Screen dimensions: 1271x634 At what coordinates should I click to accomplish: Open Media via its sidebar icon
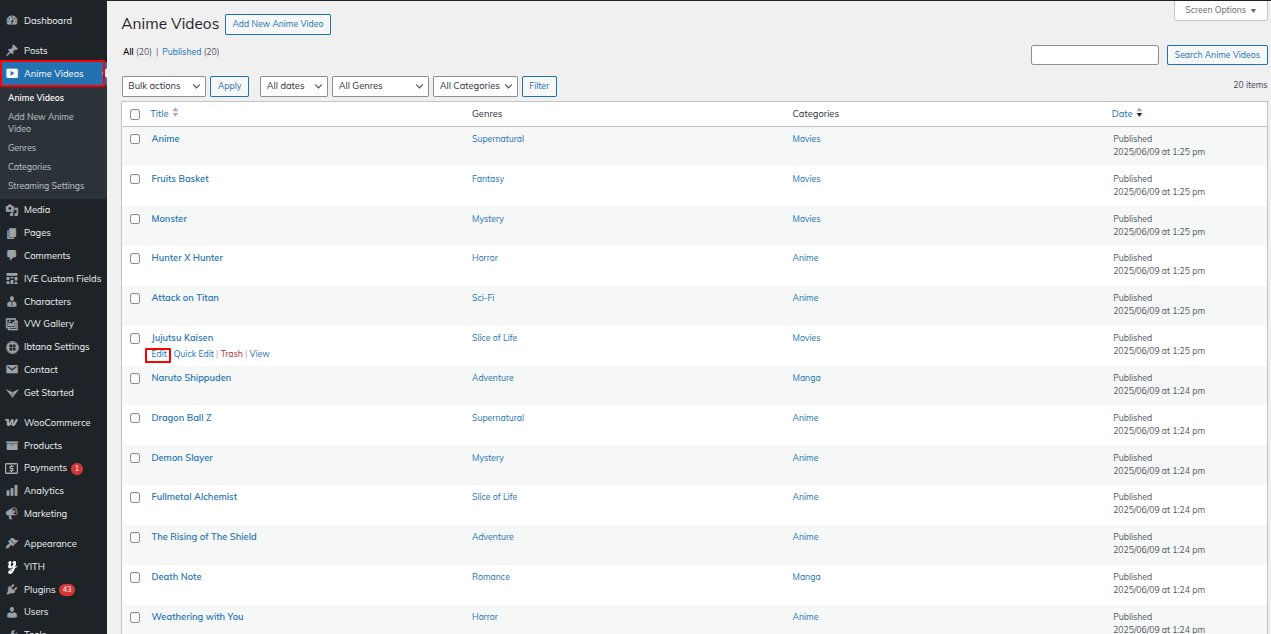[x=12, y=210]
